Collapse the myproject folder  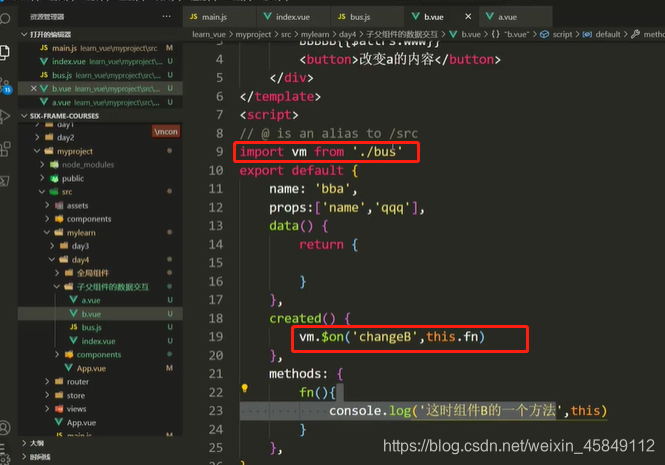[x=37, y=151]
